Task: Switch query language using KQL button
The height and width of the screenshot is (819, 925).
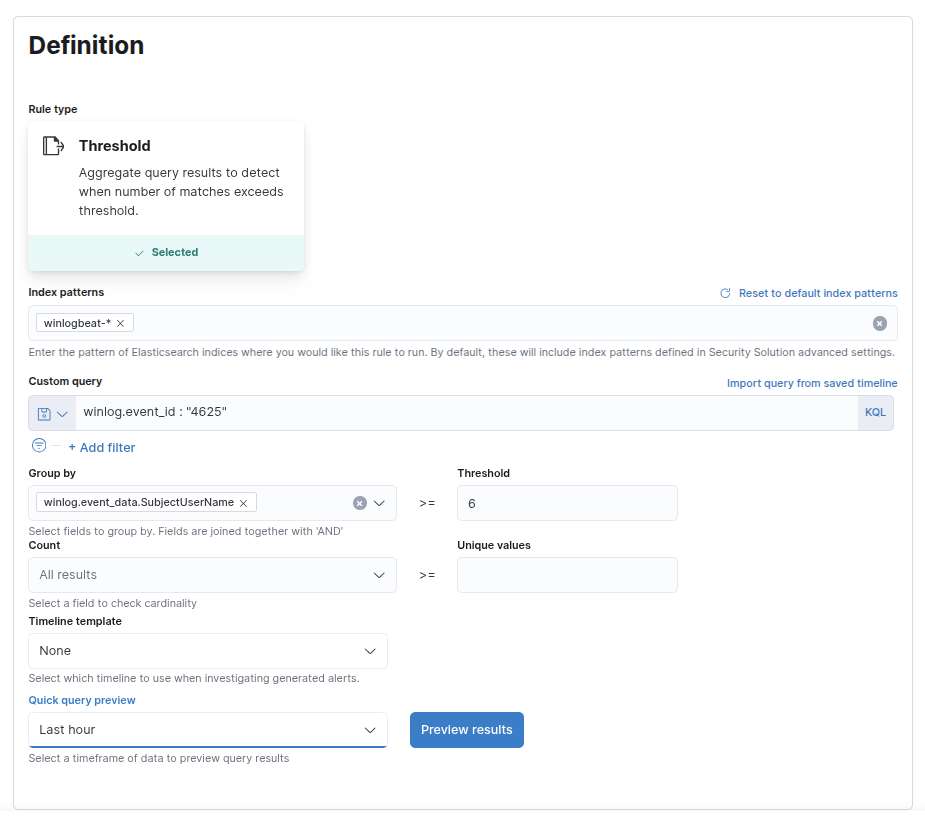Action: [875, 413]
